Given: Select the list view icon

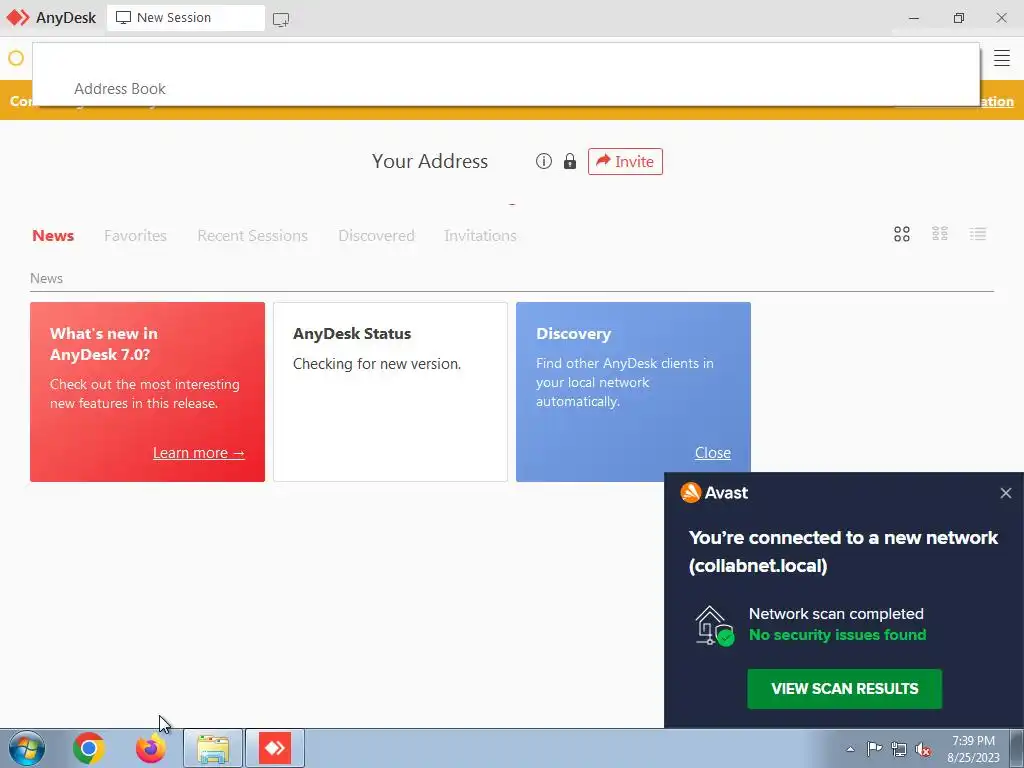Looking at the screenshot, I should pos(978,234).
